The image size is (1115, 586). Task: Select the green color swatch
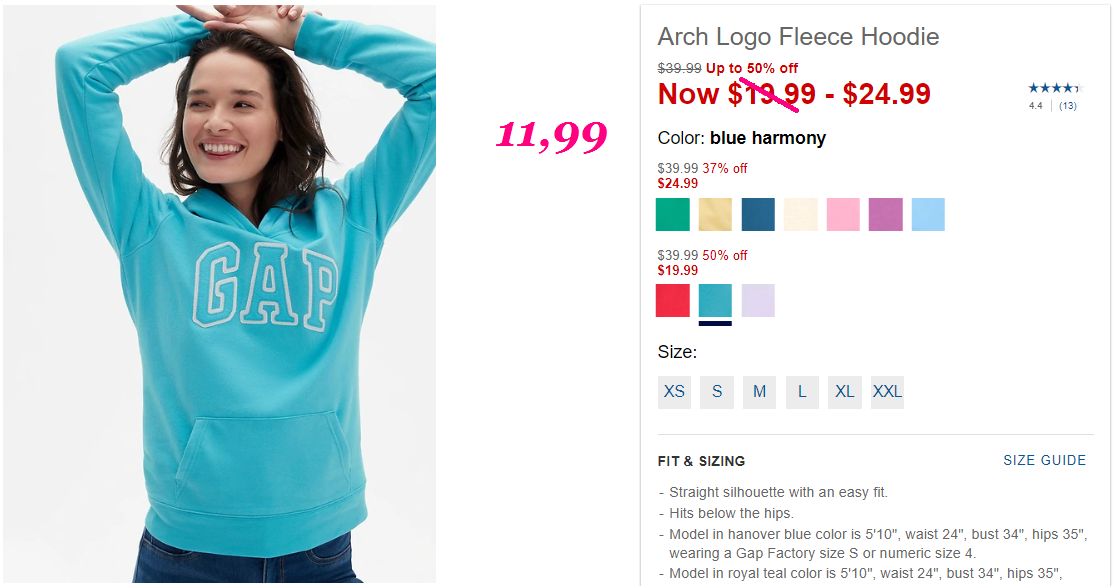[672, 214]
